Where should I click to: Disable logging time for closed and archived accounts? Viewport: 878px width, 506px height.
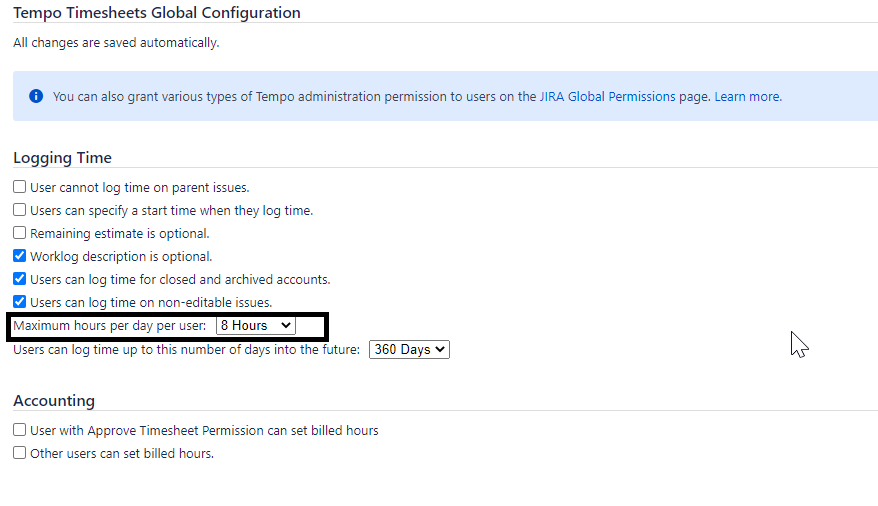tap(20, 279)
